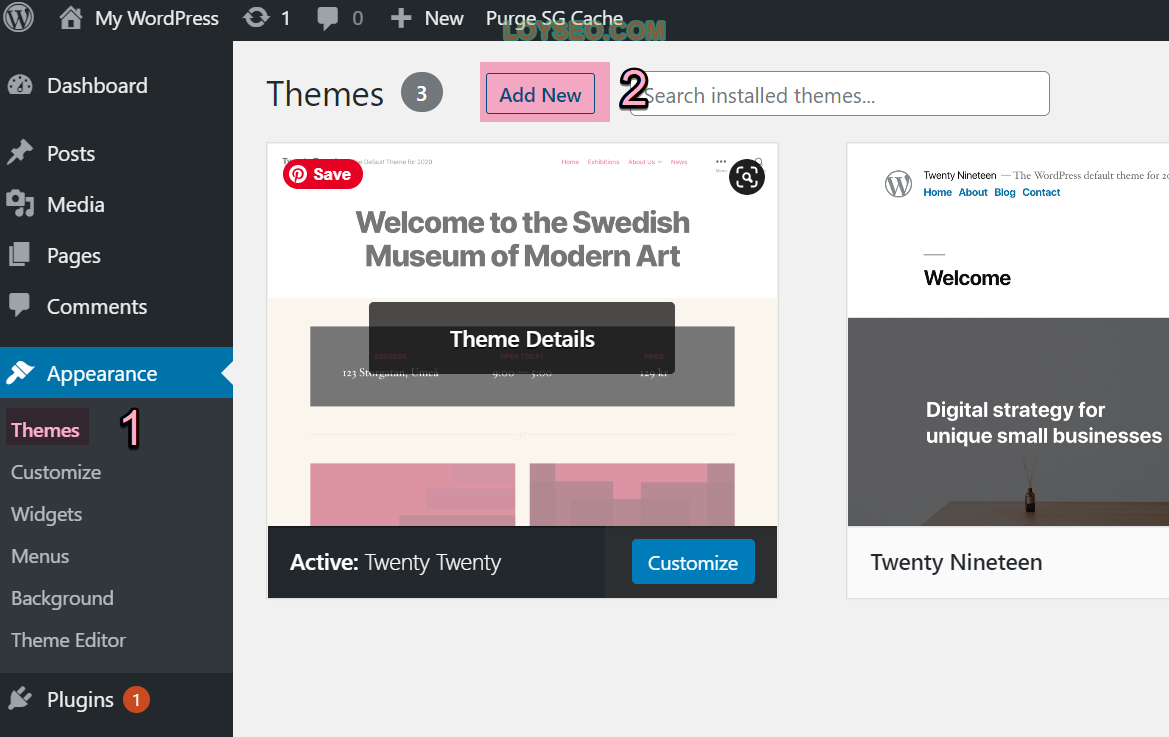Focus the Search installed themes field
Screen dimensions: 1169x737
840,94
